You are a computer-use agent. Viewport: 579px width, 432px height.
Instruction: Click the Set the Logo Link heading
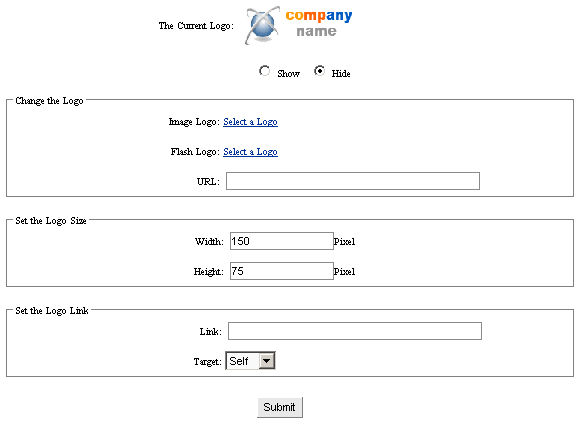click(52, 311)
